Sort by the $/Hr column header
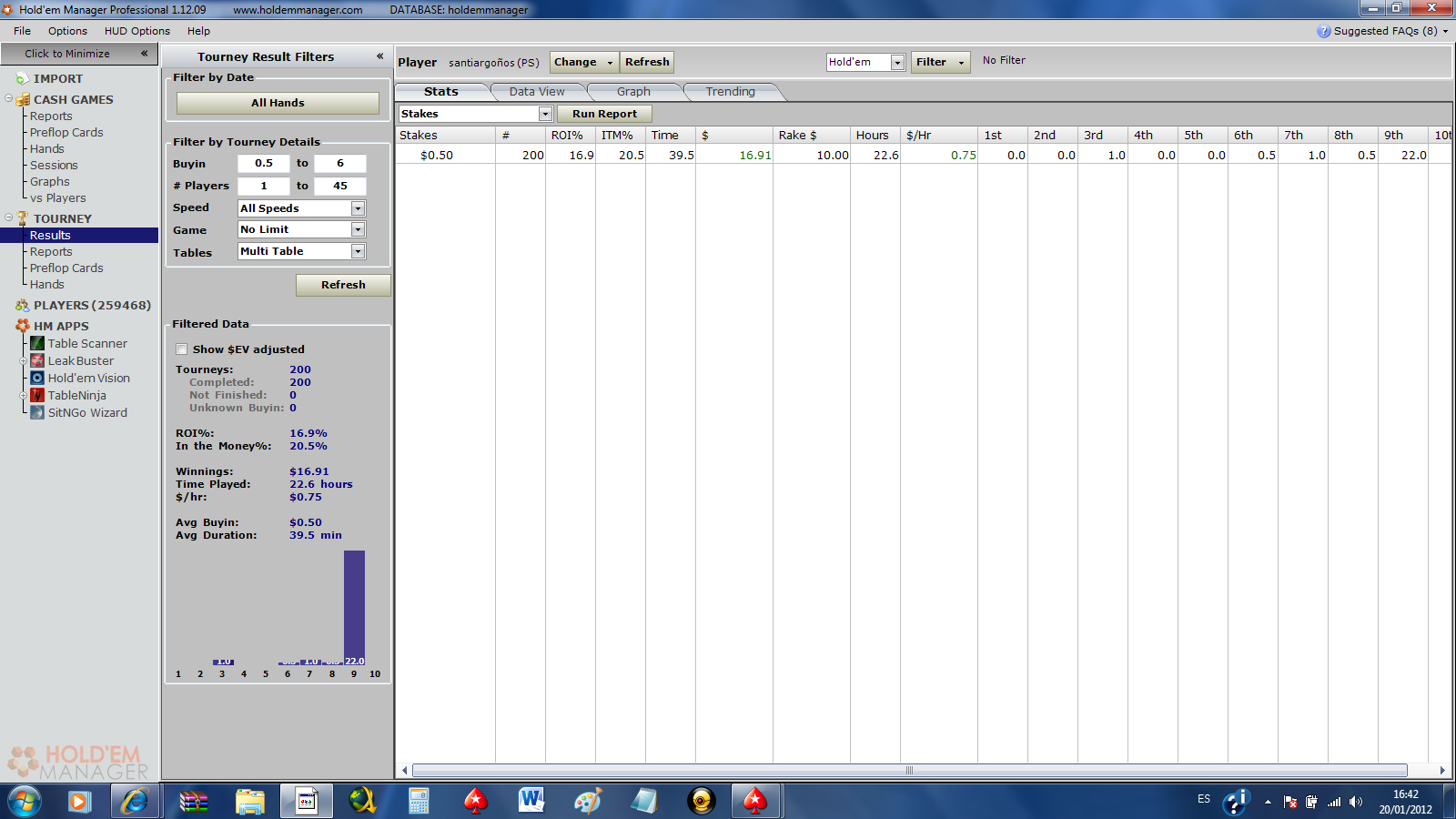The width and height of the screenshot is (1456, 819). (939, 135)
